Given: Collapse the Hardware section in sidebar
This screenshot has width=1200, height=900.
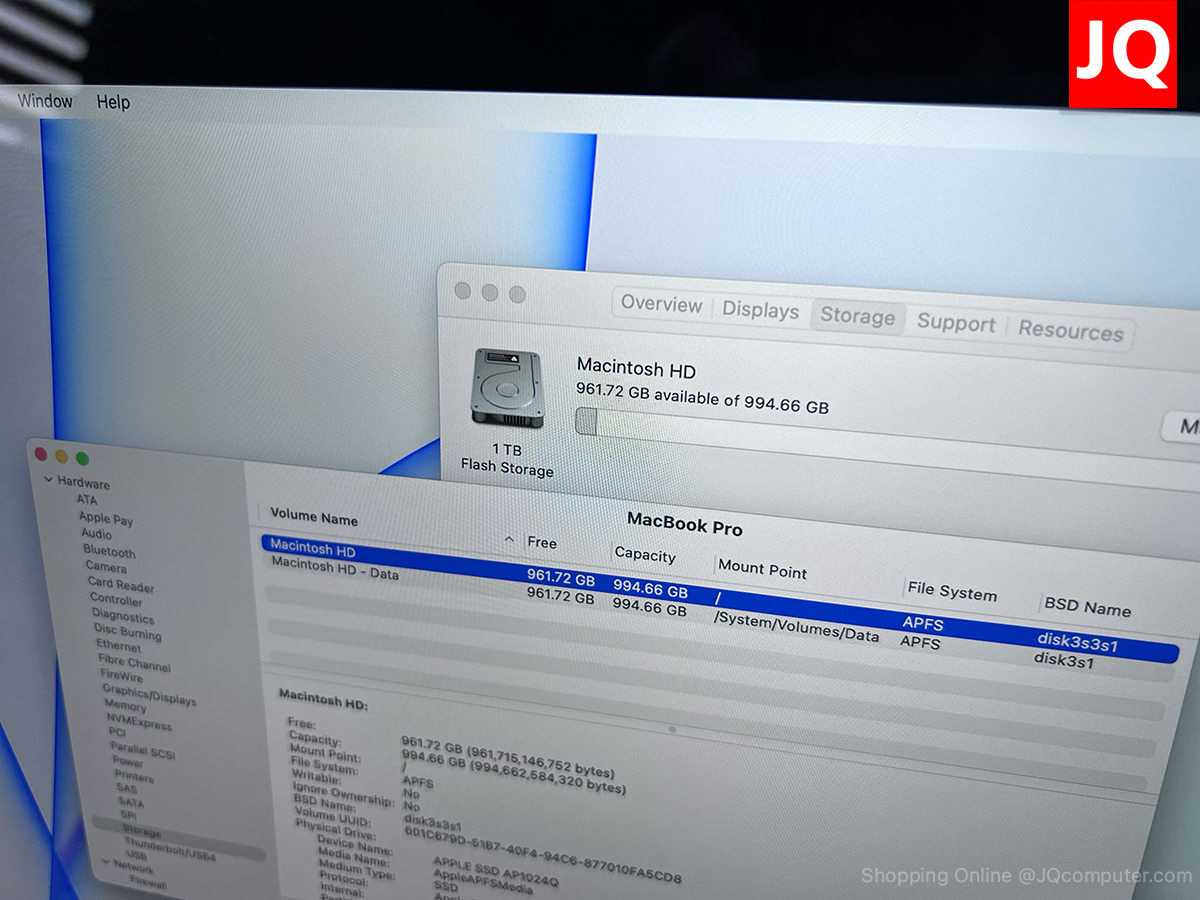Looking at the screenshot, I should pyautogui.click(x=48, y=480).
